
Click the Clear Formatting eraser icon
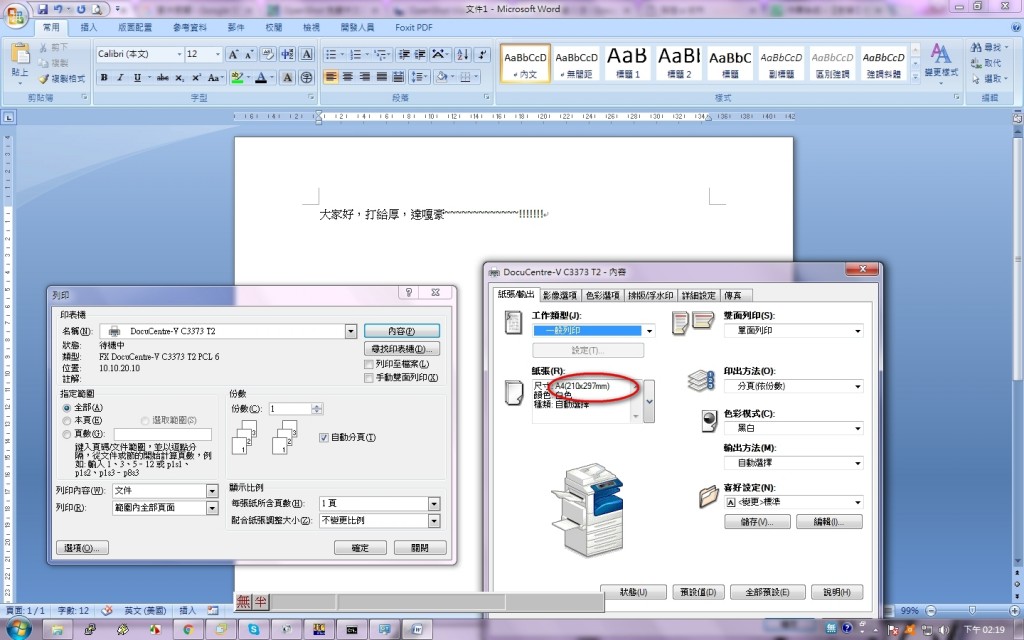(x=268, y=54)
